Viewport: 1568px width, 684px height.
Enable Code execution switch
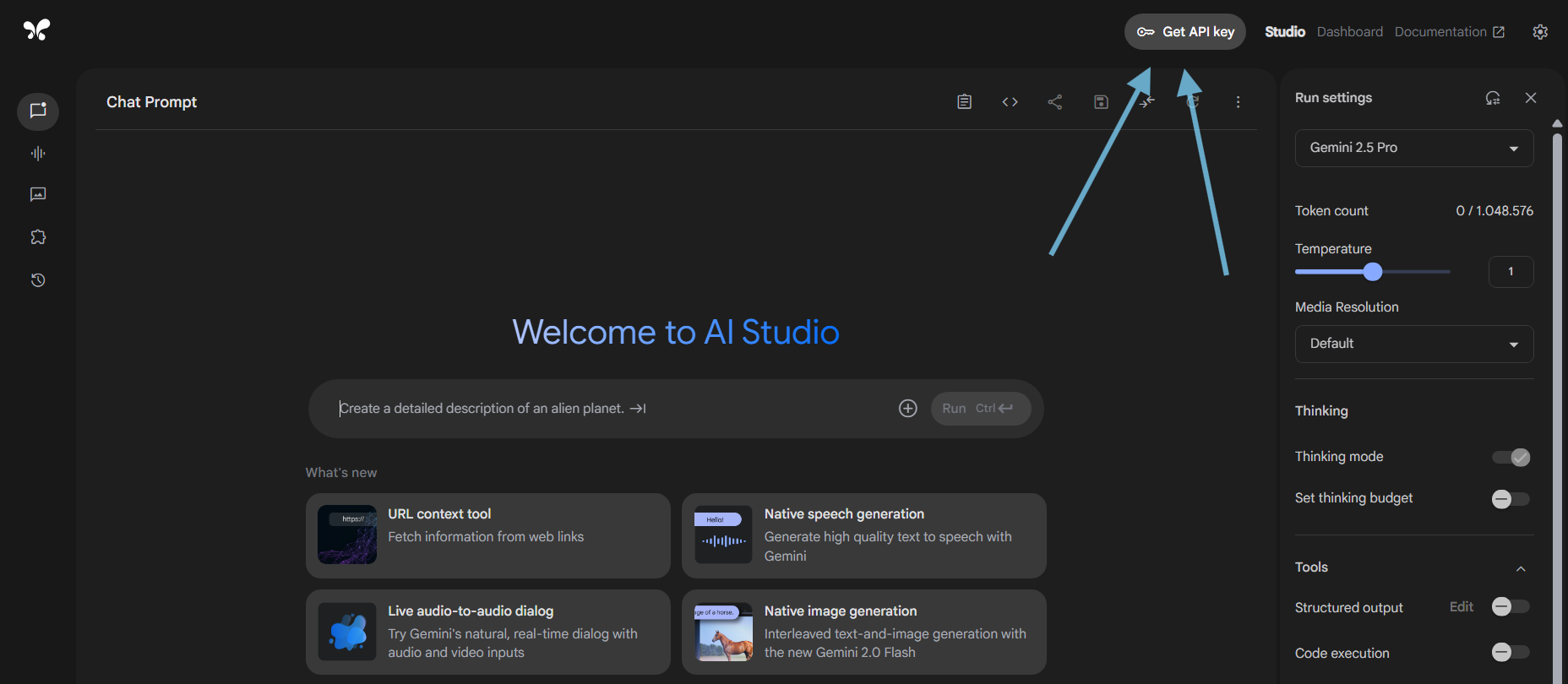1511,652
